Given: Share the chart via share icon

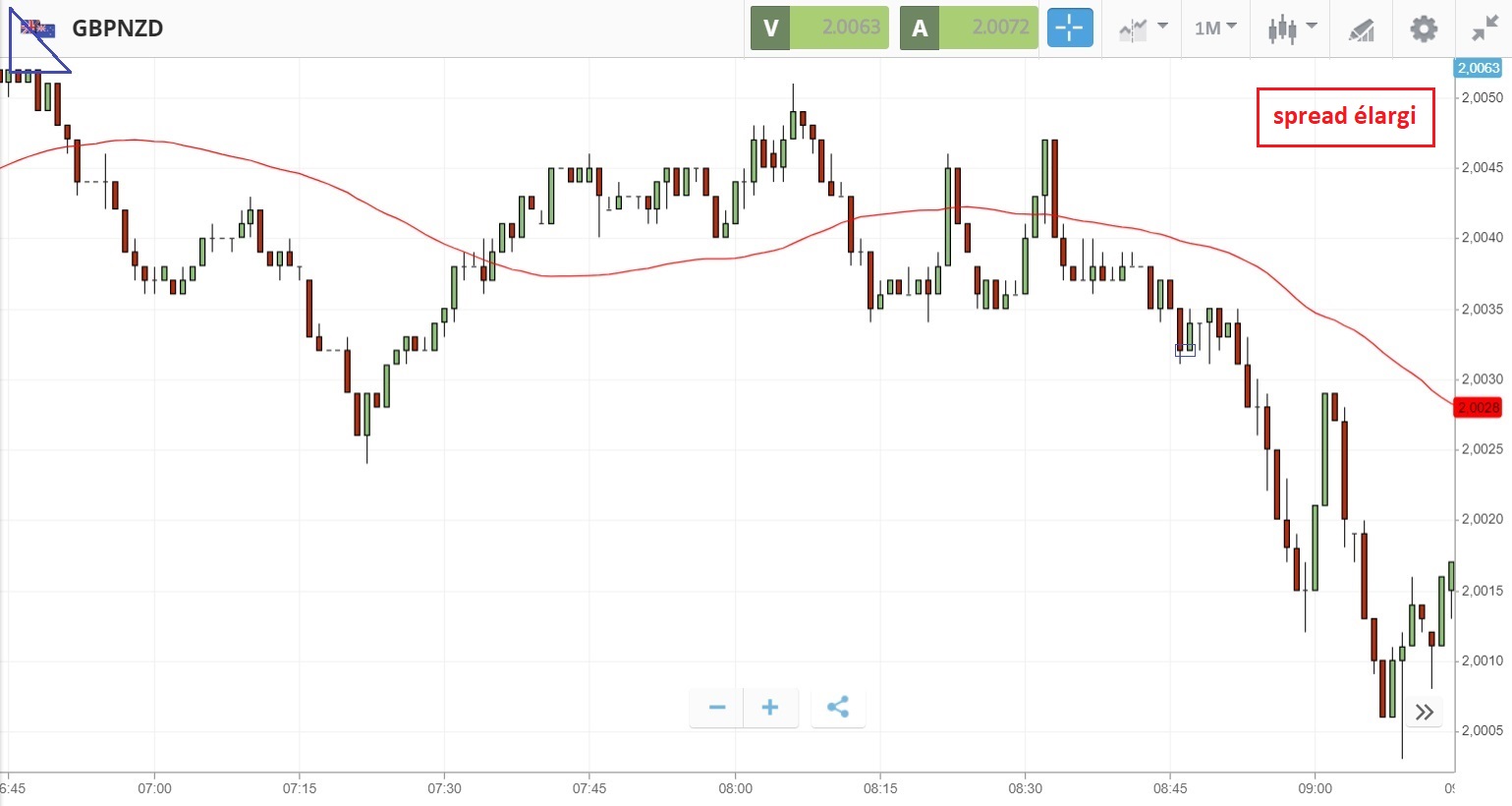Looking at the screenshot, I should 838,708.
